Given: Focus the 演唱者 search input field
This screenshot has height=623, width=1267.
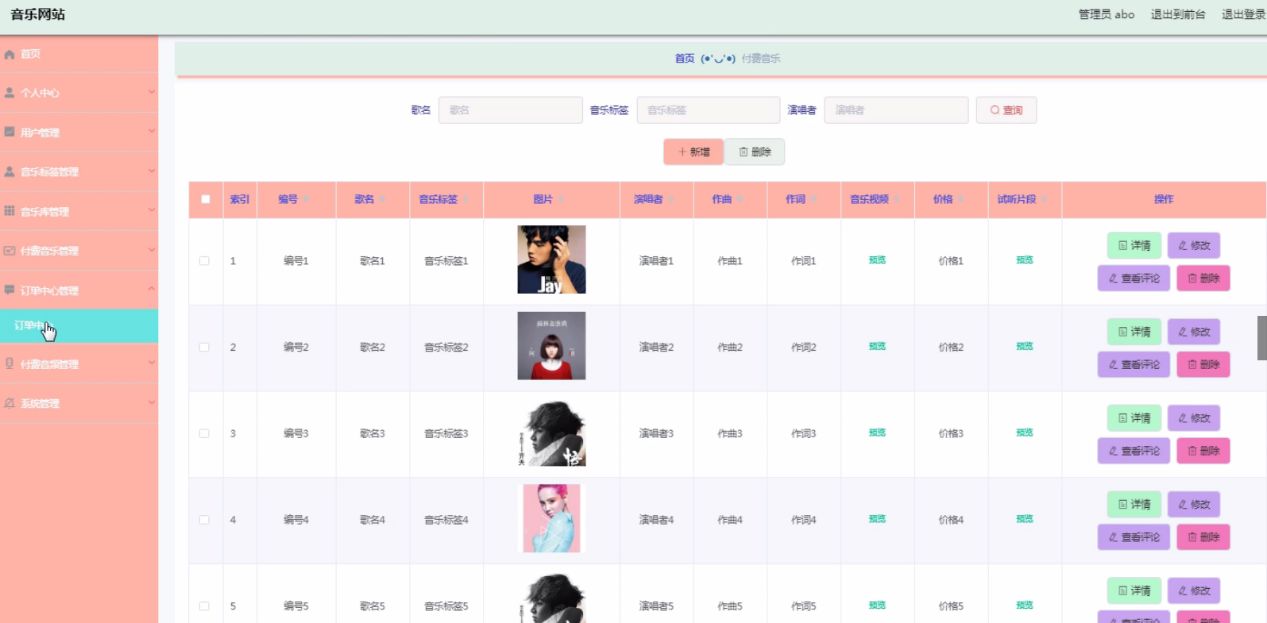Looking at the screenshot, I should pyautogui.click(x=896, y=110).
